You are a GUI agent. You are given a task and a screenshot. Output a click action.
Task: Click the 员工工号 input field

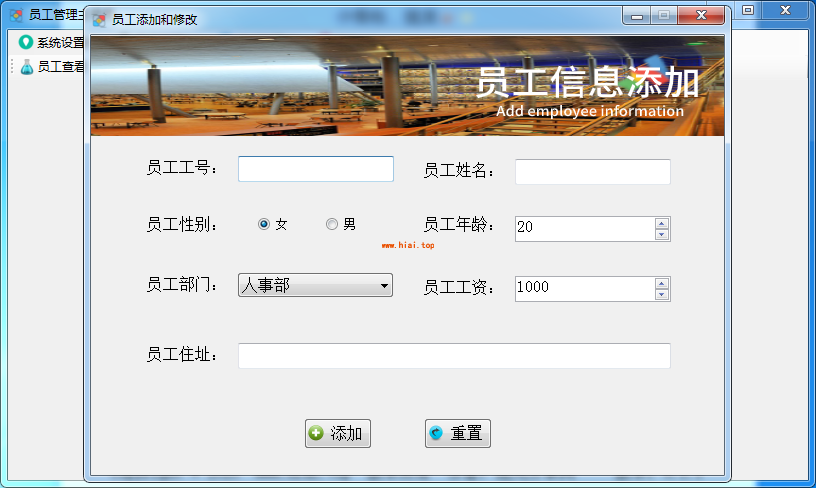(x=315, y=169)
